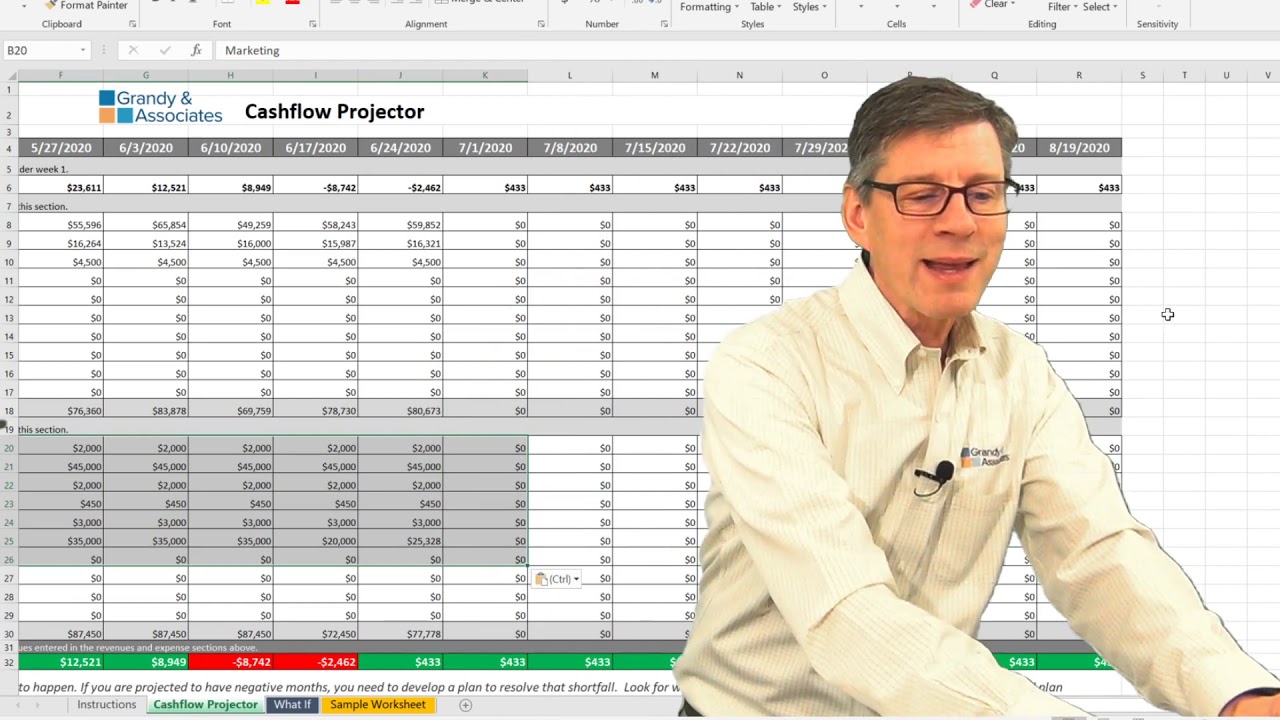Click the Cashflow Projector title text
Image resolution: width=1280 pixels, height=720 pixels.
tap(334, 111)
